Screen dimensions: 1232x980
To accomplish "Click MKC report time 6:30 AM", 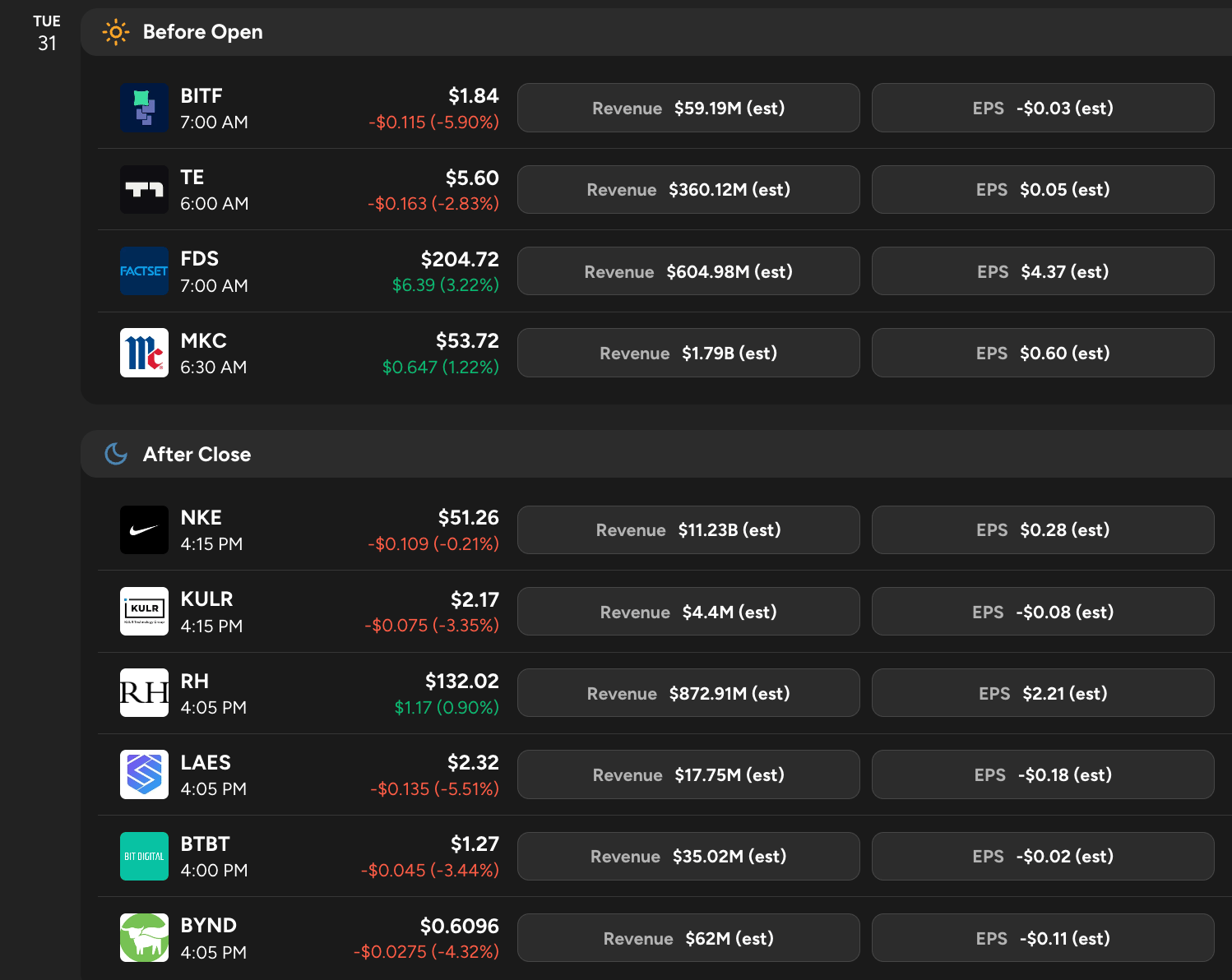I will [x=214, y=367].
